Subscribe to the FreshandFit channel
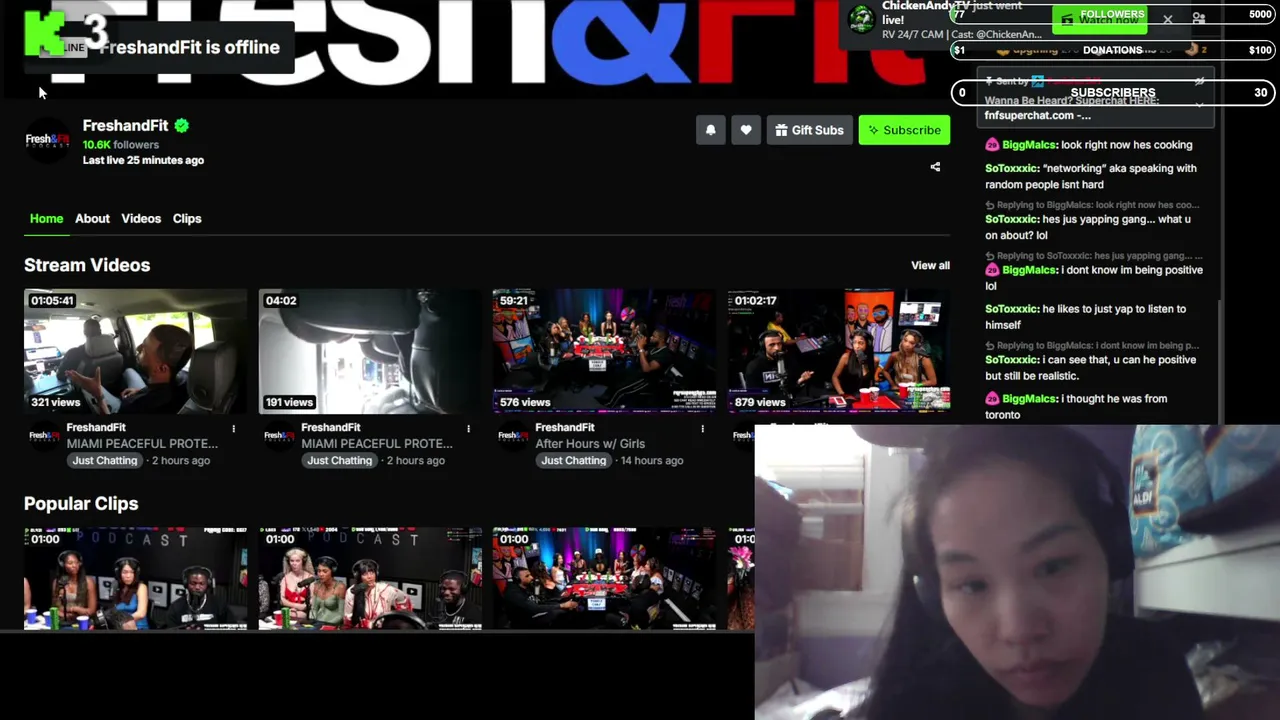Screen dimensions: 1280x720 pos(904,130)
